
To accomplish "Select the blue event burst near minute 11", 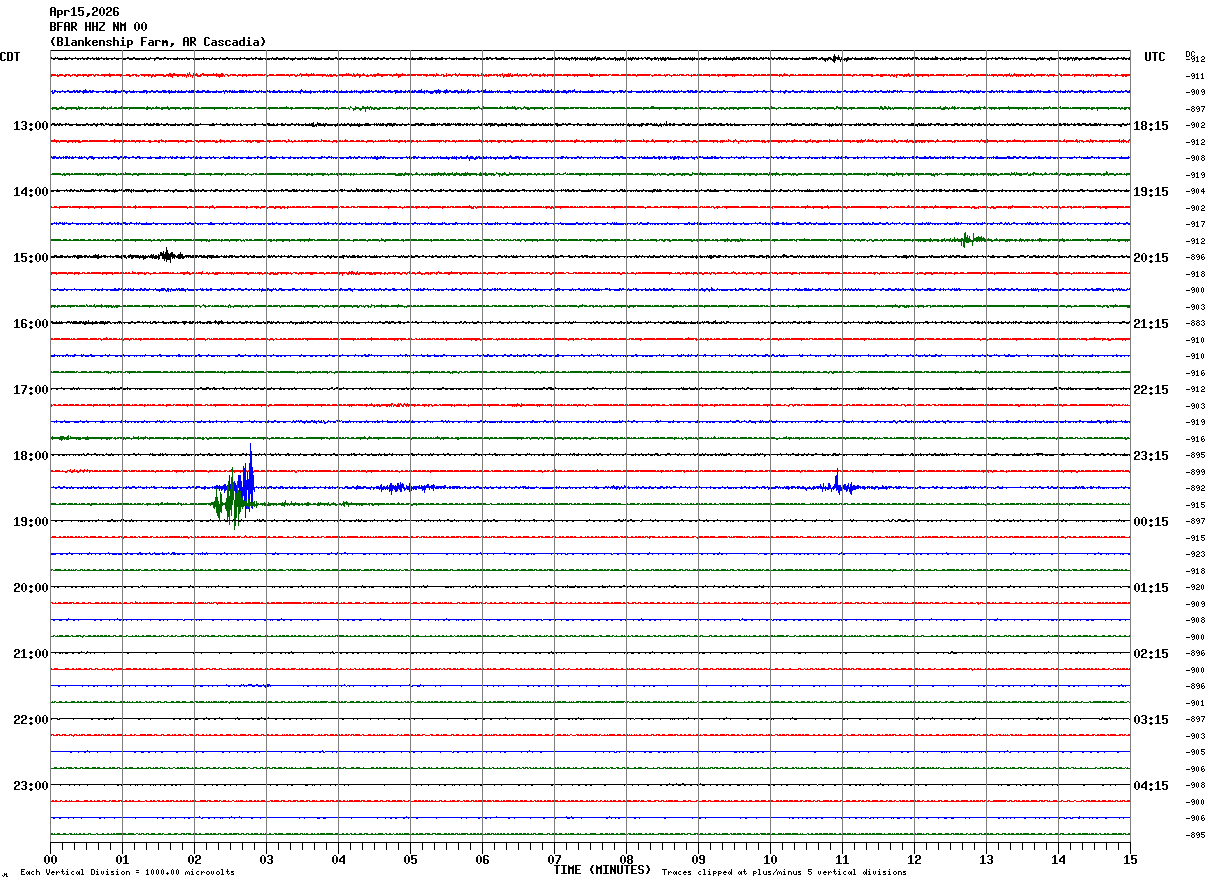I will point(838,486).
